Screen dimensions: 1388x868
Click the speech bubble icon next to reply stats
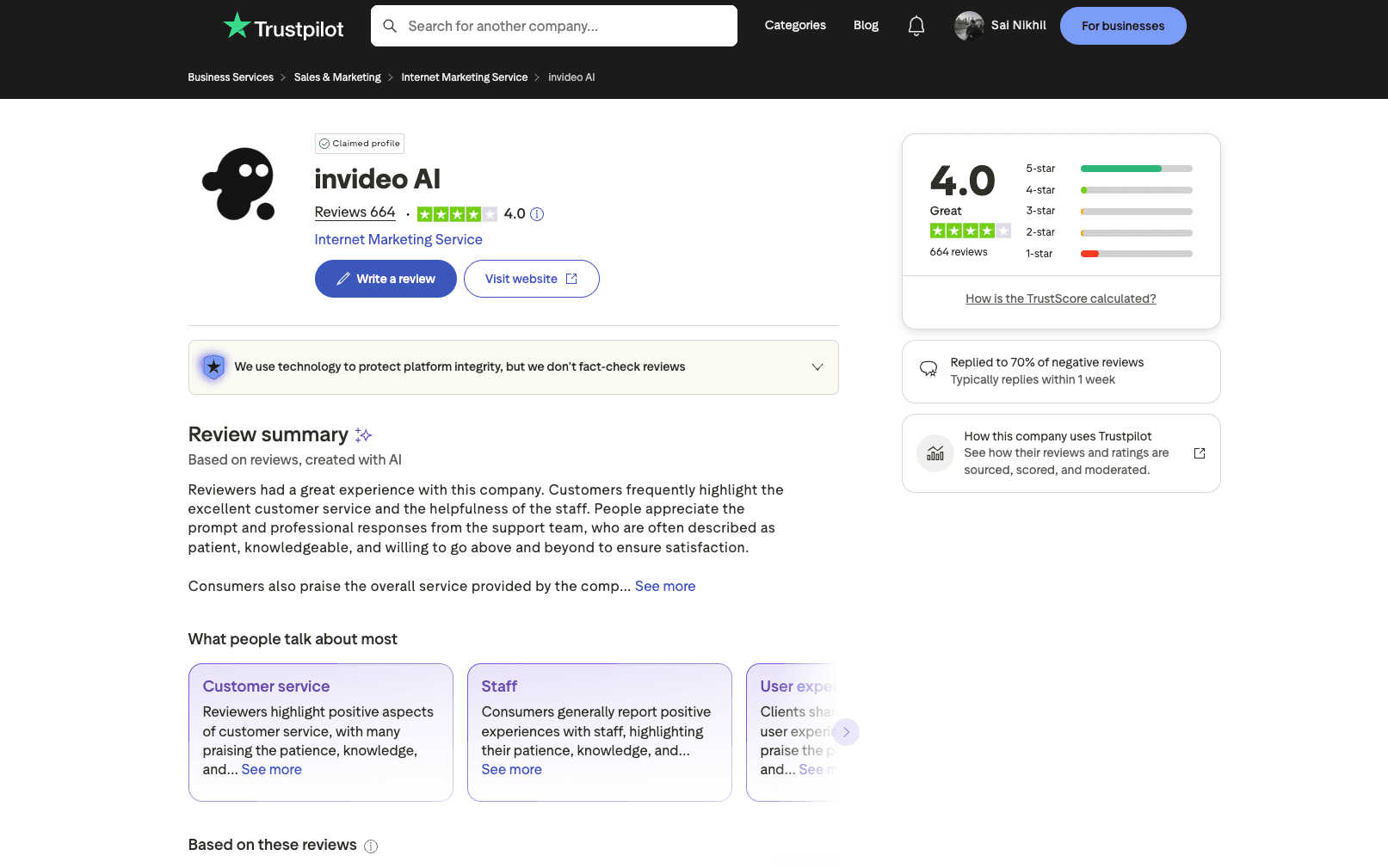coord(928,369)
